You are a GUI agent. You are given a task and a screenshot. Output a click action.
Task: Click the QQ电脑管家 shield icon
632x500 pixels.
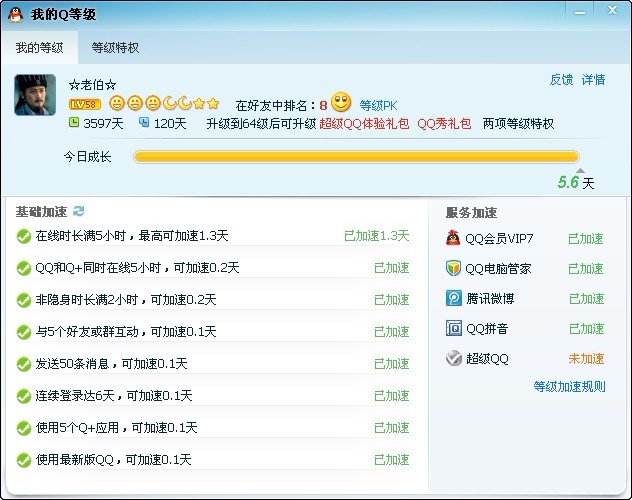coord(453,268)
